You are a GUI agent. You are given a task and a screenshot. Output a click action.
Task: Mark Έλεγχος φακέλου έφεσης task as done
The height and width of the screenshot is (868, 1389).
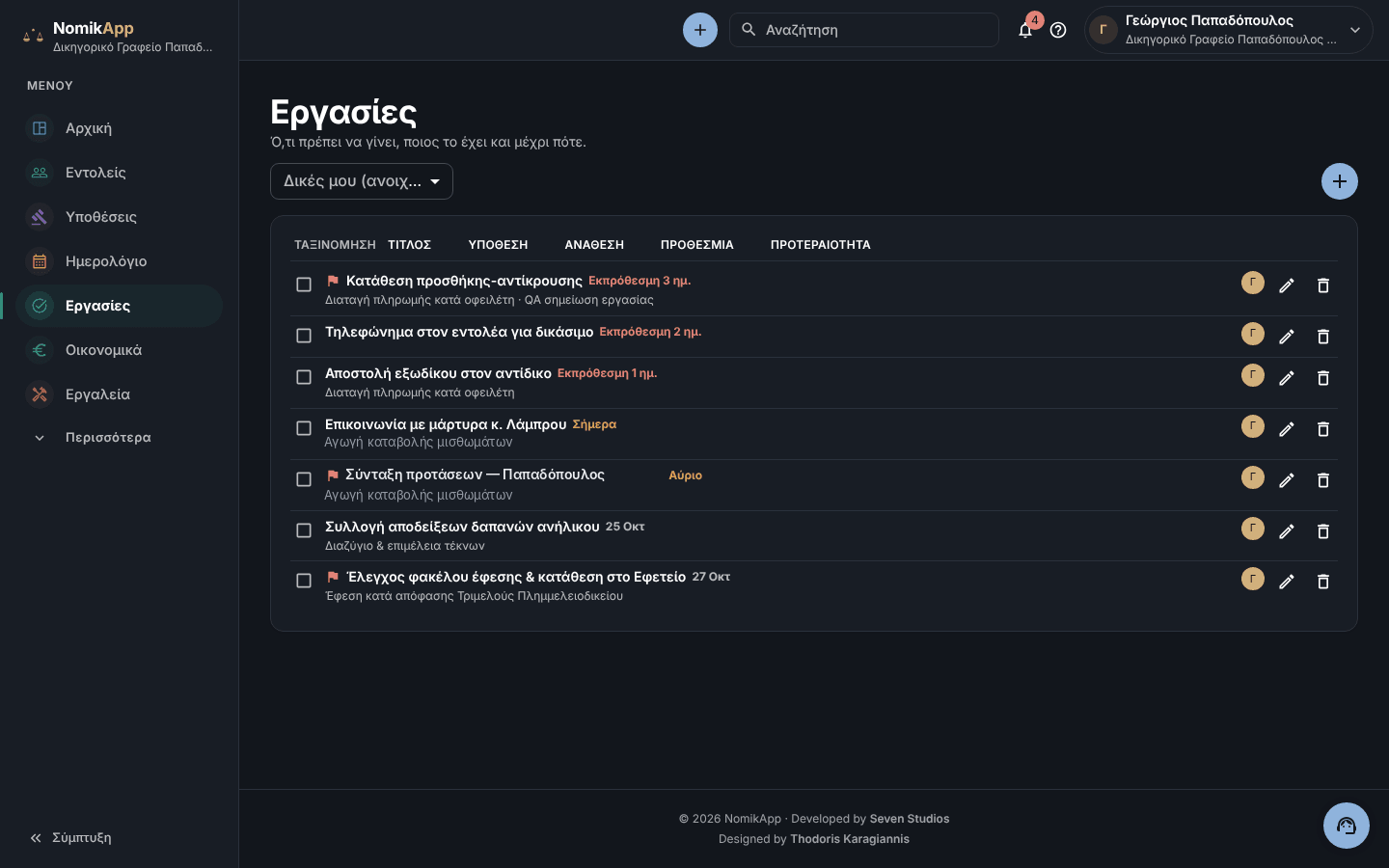click(x=304, y=581)
